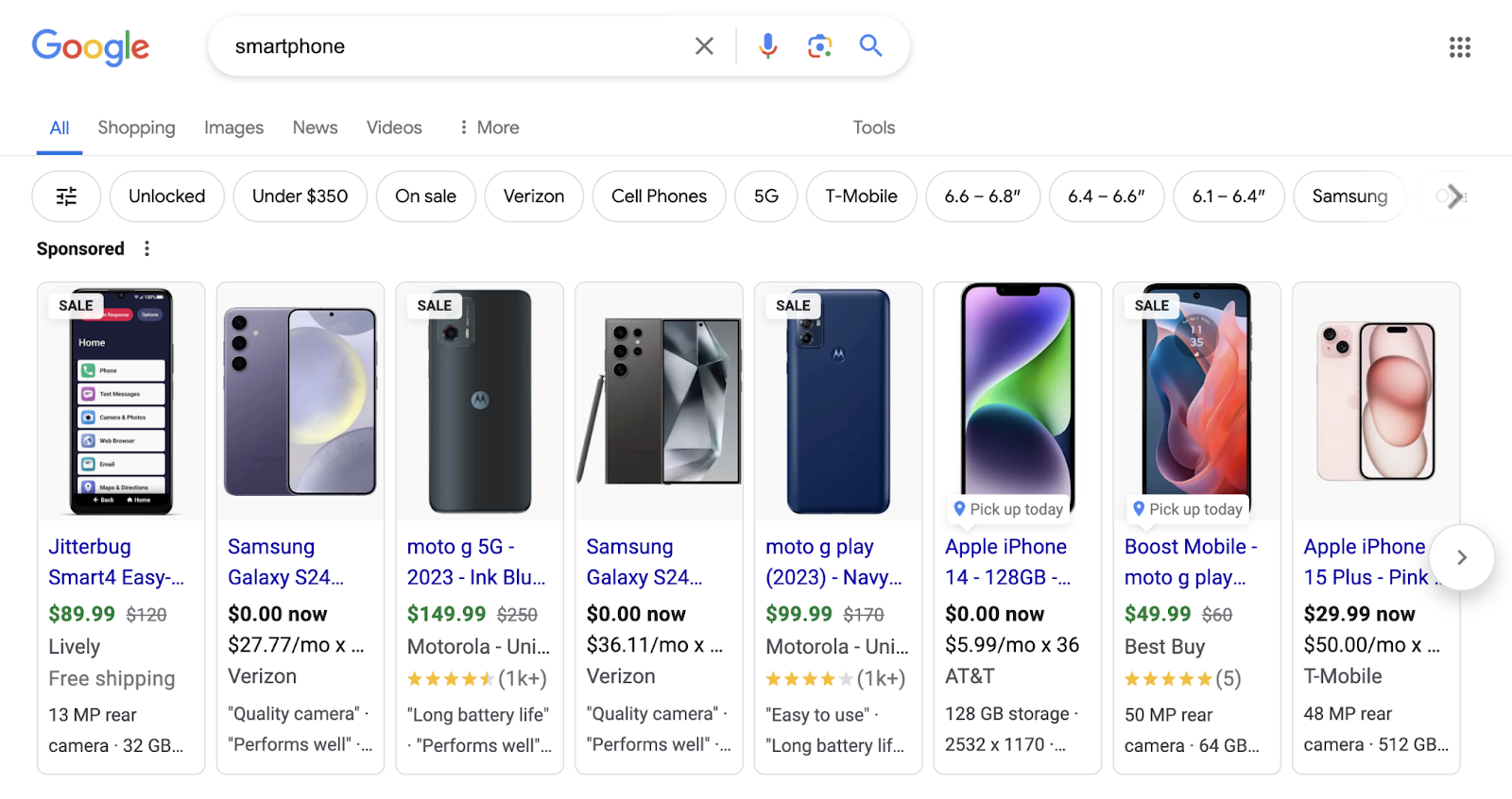Enable the Unlocked filter chip
Screen dimensions: 1512x799
[x=166, y=196]
